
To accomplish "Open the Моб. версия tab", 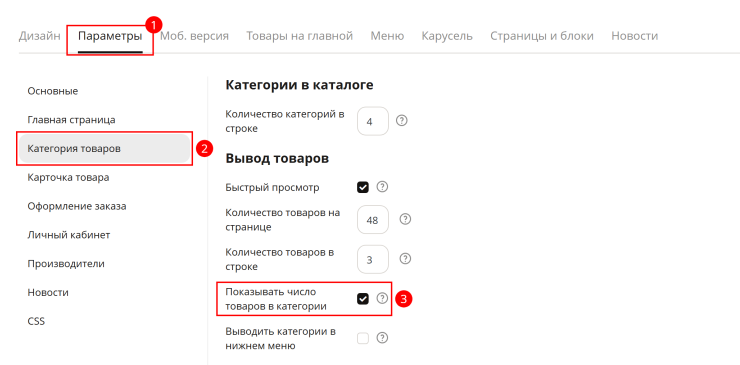I will tap(194, 36).
